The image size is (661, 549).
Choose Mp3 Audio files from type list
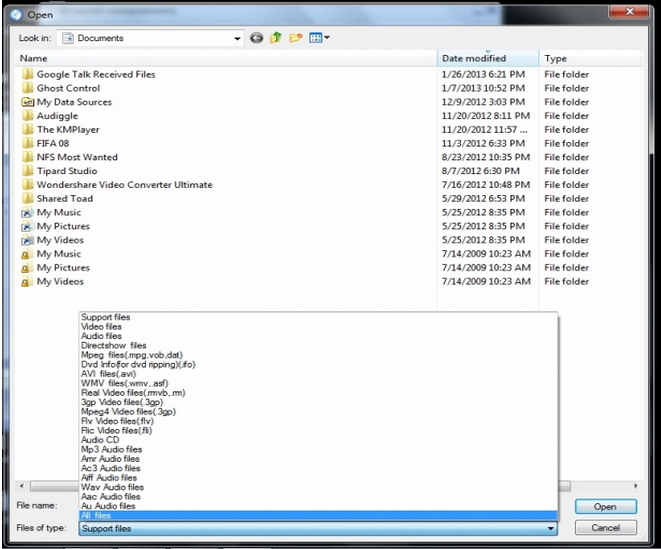111,450
